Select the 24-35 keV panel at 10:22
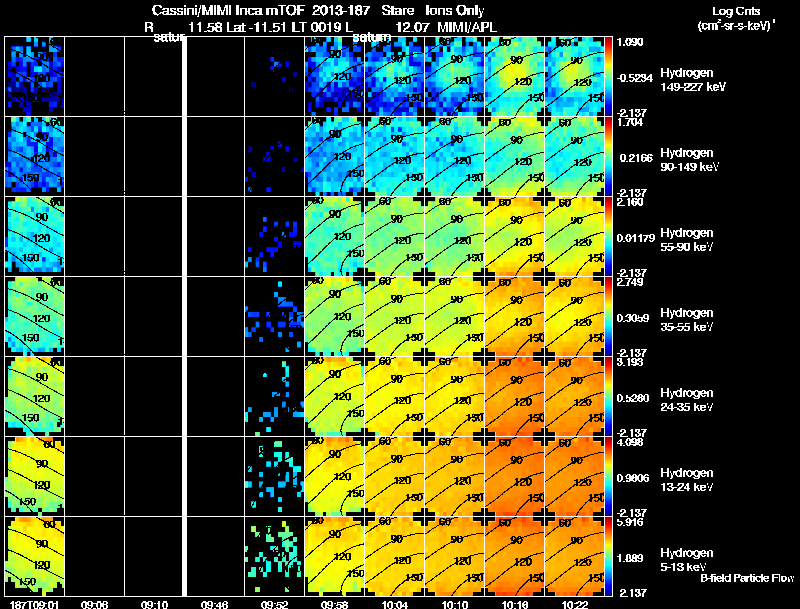The width and height of the screenshot is (800, 609). [x=574, y=396]
